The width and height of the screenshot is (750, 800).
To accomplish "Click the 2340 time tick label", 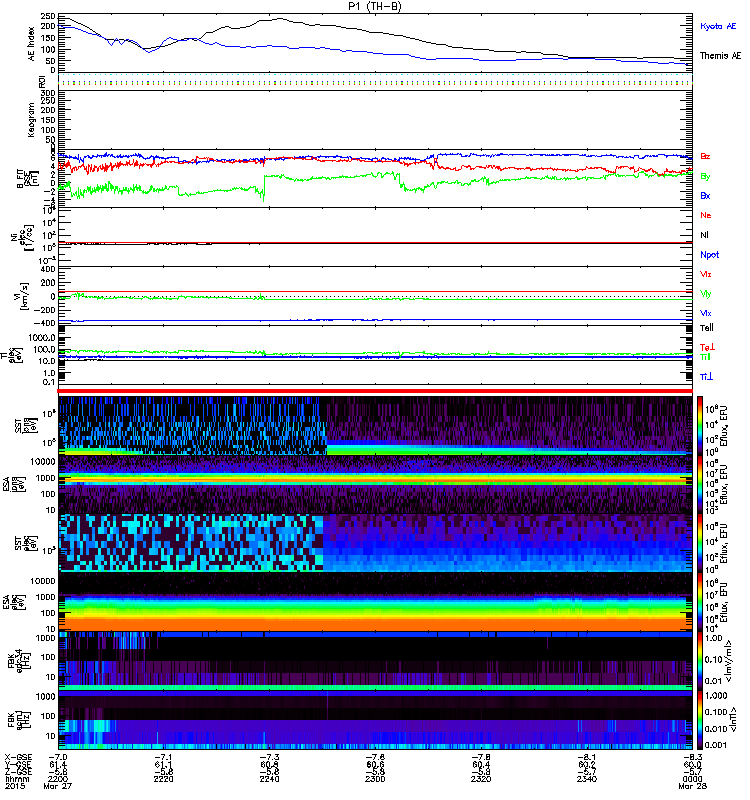I will click(587, 779).
